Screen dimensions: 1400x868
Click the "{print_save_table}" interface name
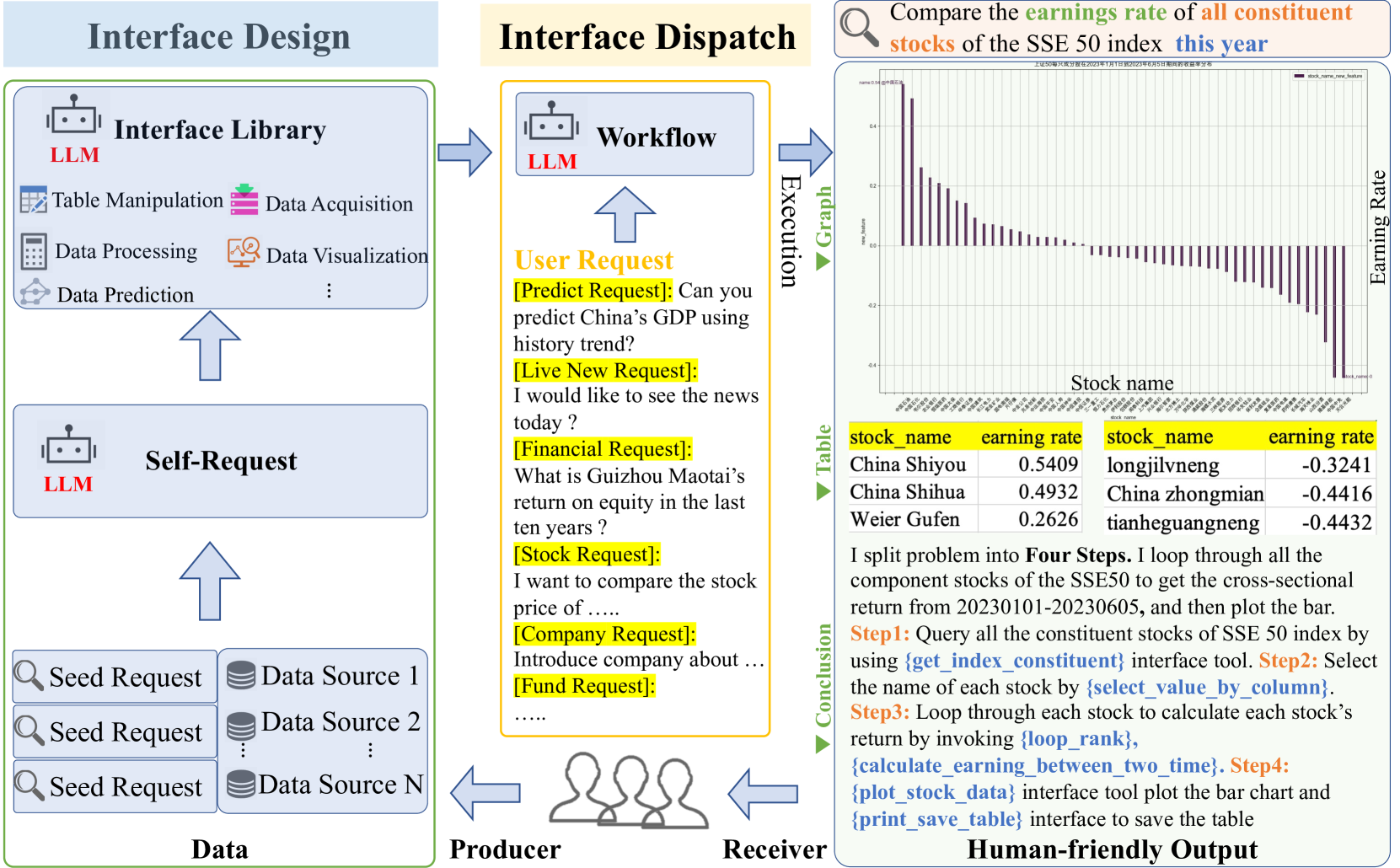[936, 819]
